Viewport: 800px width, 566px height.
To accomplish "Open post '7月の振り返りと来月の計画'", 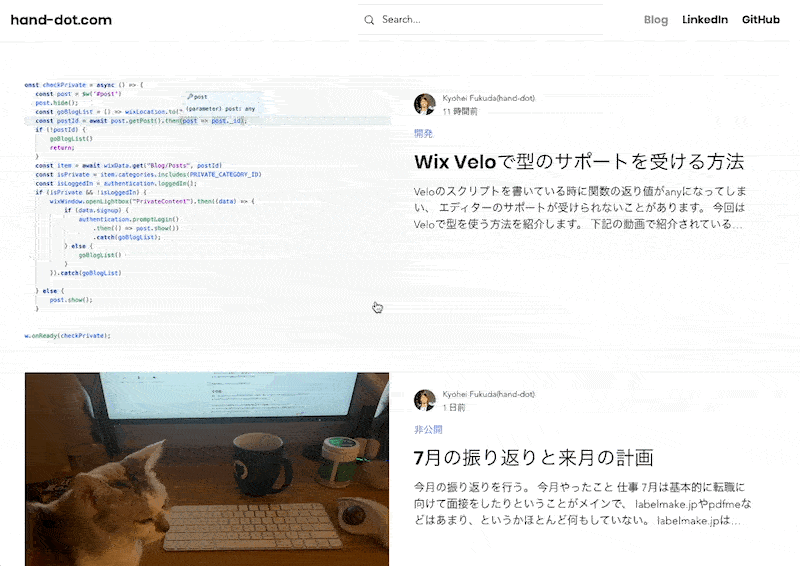I will click(x=534, y=458).
